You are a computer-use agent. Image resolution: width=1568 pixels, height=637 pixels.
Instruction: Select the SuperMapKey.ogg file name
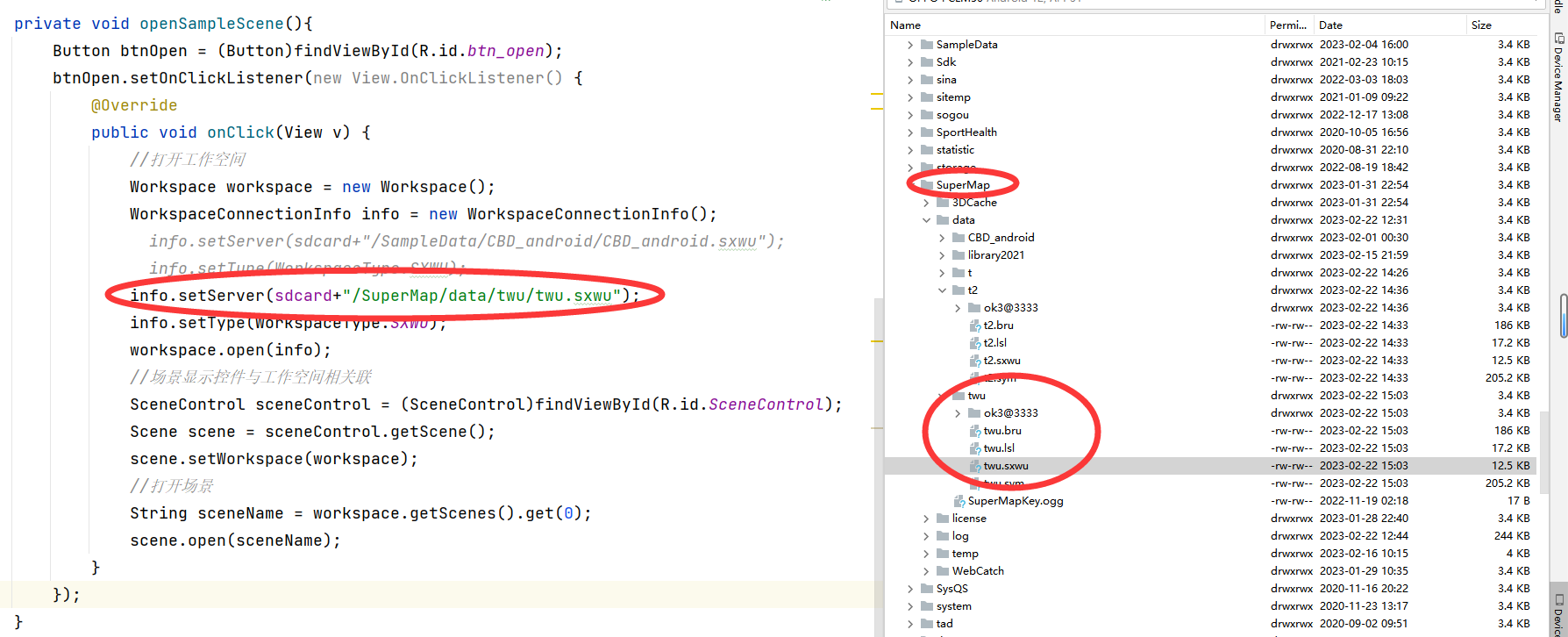[x=1016, y=500]
